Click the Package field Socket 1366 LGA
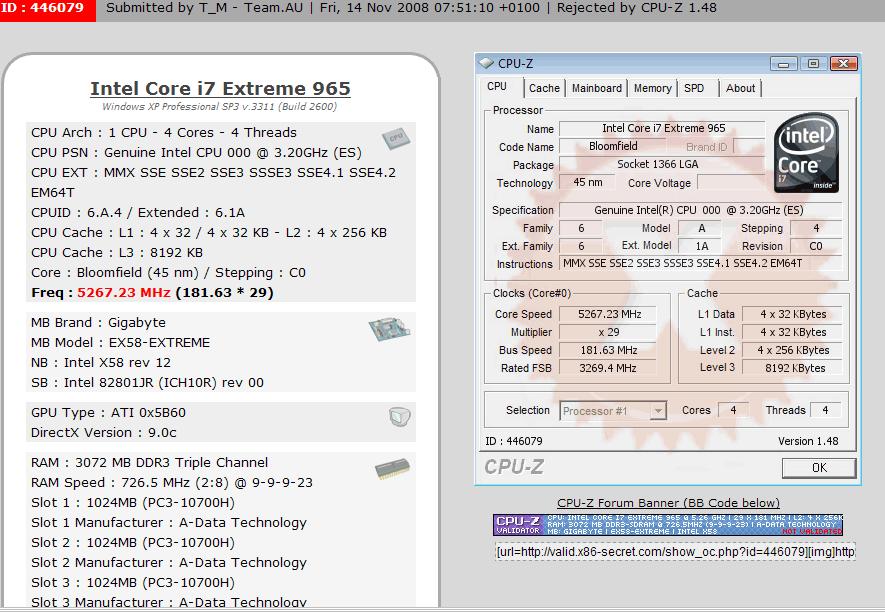Image resolution: width=885 pixels, height=612 pixels. 663,164
